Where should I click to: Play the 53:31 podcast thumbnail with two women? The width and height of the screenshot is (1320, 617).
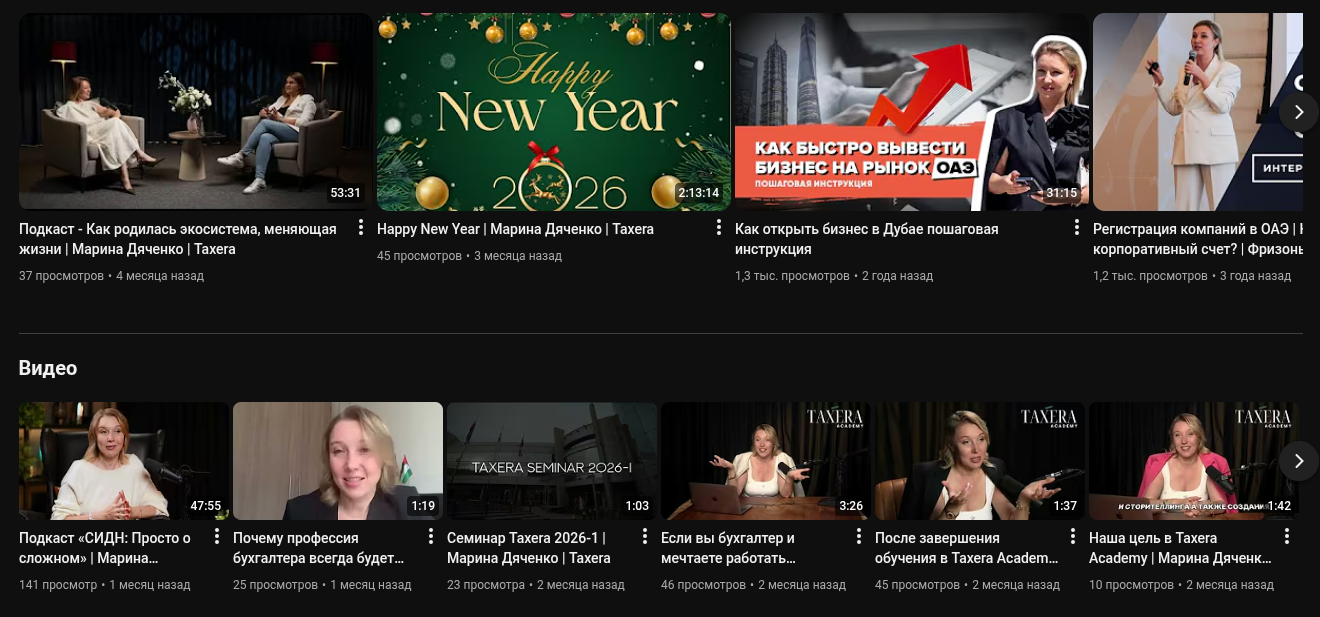pyautogui.click(x=195, y=111)
